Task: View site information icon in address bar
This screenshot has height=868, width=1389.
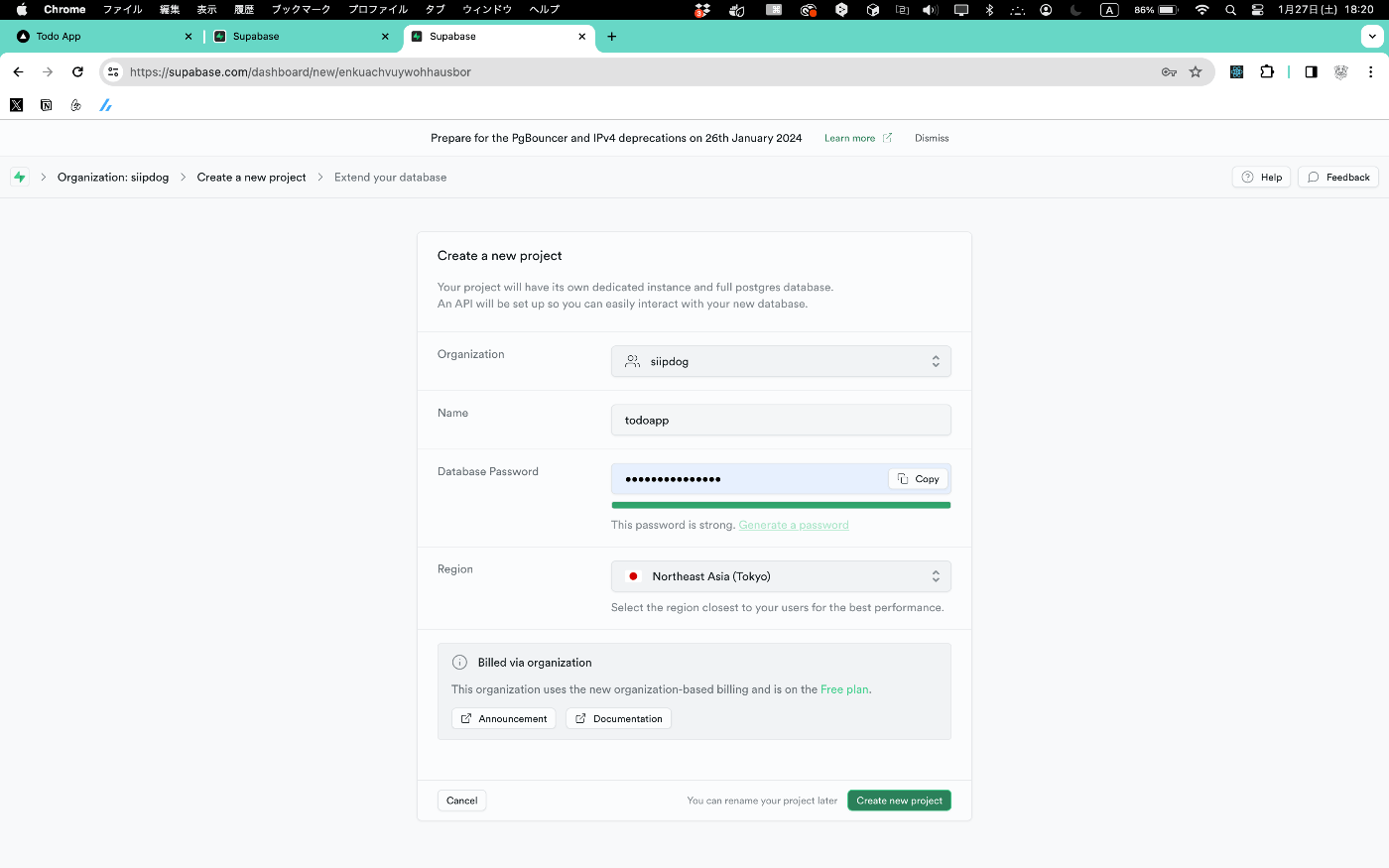Action: (x=113, y=71)
